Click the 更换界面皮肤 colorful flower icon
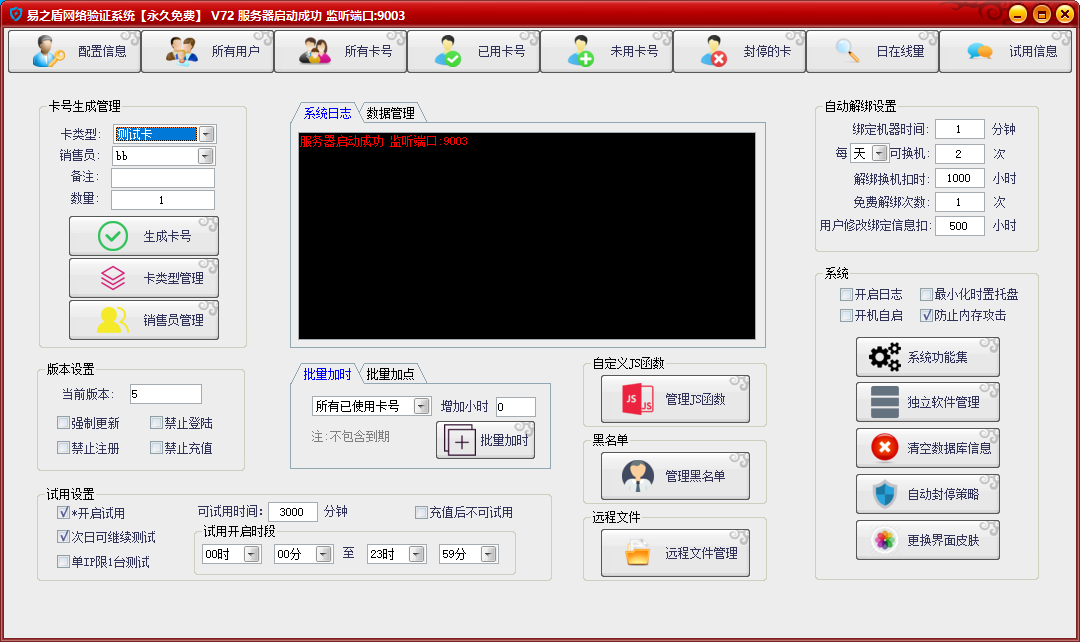 click(x=885, y=540)
